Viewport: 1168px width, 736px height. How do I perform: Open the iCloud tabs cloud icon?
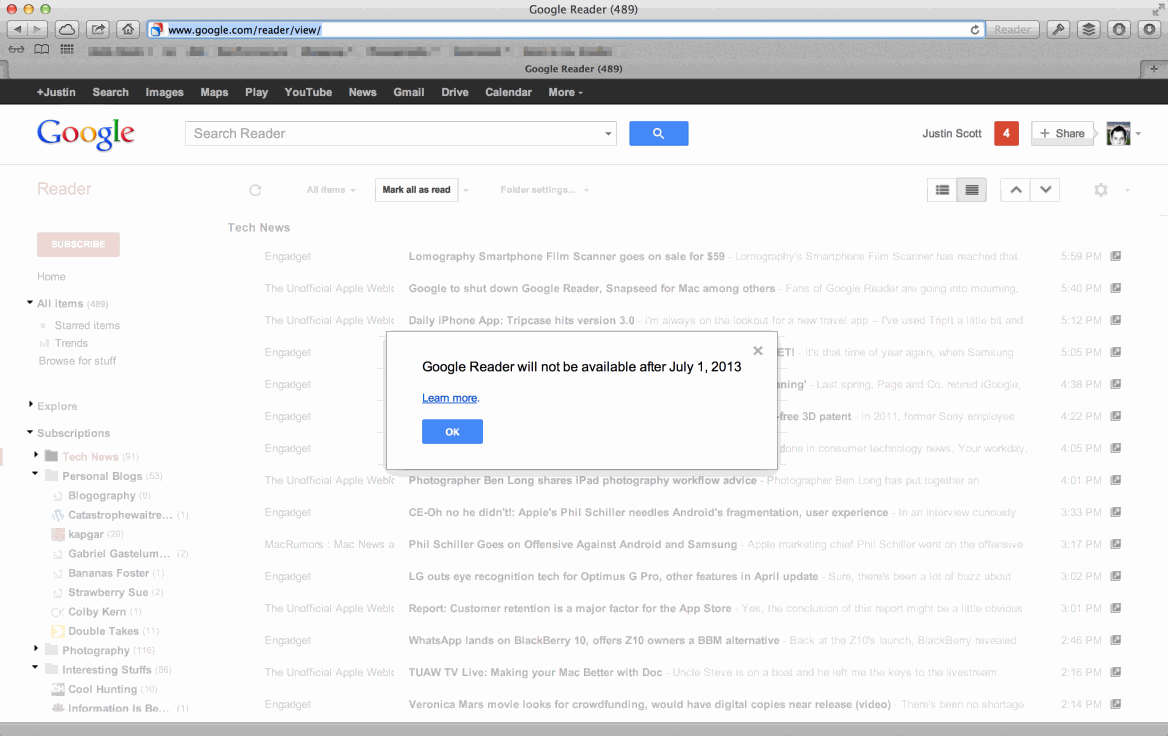pos(67,29)
